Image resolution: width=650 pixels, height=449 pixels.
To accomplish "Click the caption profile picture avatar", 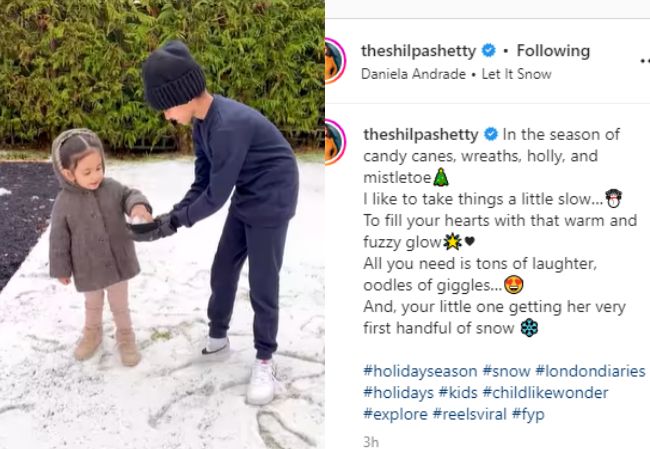I will (x=335, y=142).
